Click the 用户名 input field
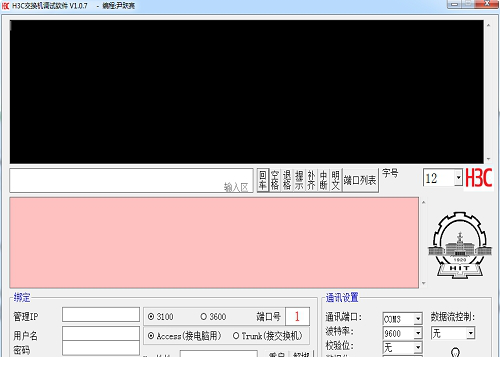Image resolution: width=500 pixels, height=371 pixels. (x=101, y=334)
